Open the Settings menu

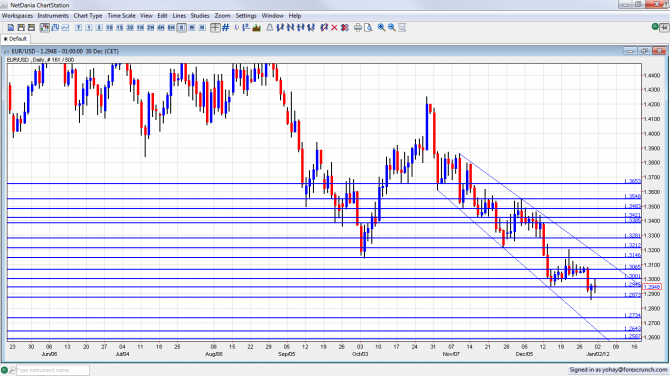[246, 16]
